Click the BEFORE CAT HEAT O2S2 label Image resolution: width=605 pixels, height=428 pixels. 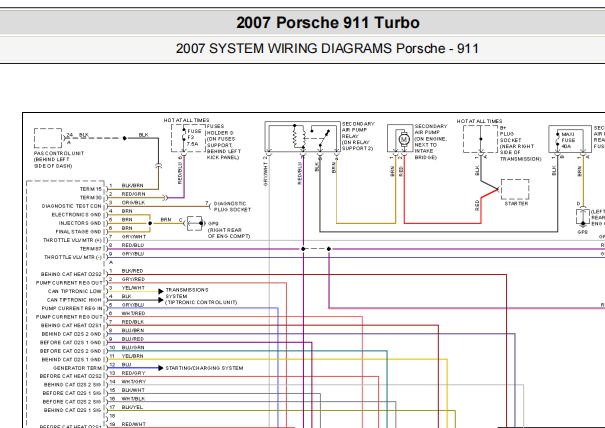click(x=71, y=376)
